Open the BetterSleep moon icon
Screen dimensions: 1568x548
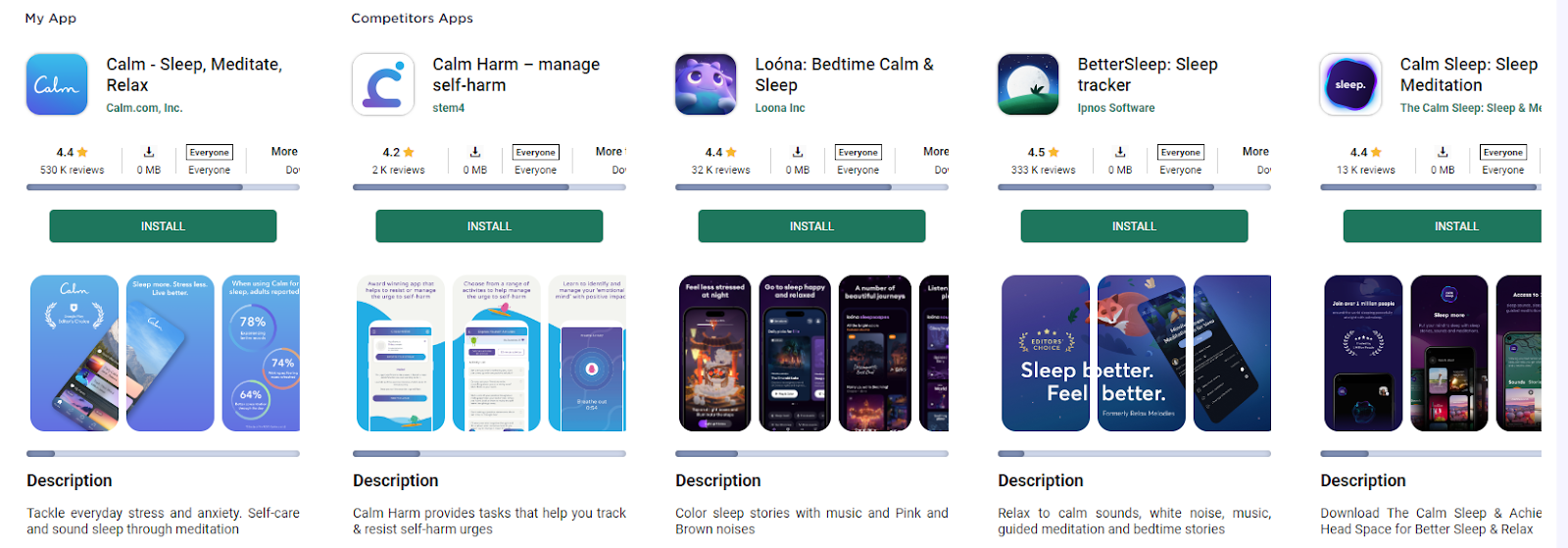(x=1028, y=84)
